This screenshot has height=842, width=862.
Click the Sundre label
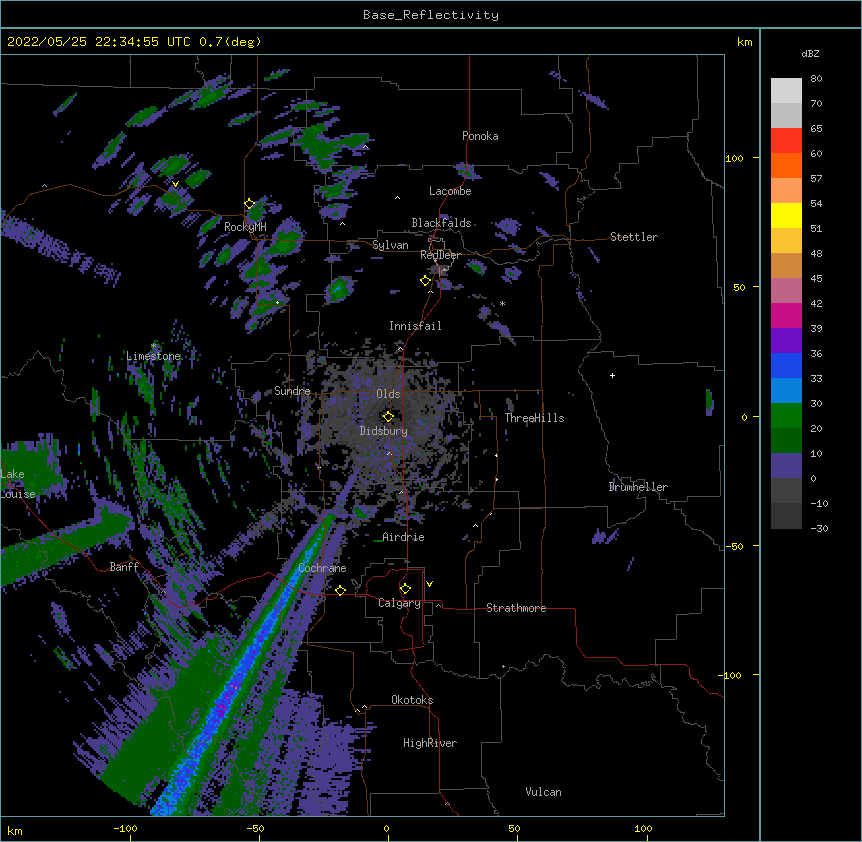point(292,391)
